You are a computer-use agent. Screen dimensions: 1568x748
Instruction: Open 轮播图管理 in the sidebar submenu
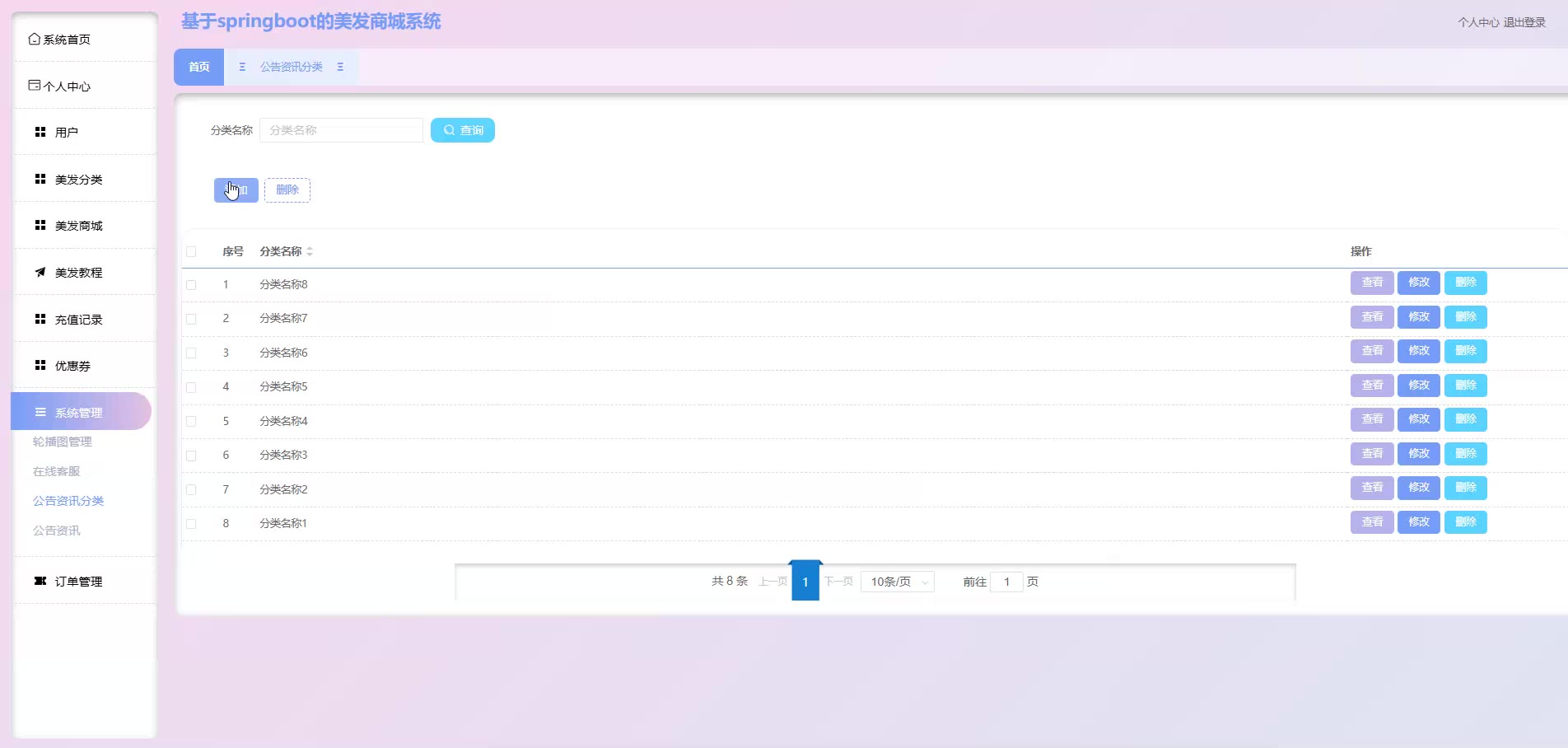coord(63,442)
